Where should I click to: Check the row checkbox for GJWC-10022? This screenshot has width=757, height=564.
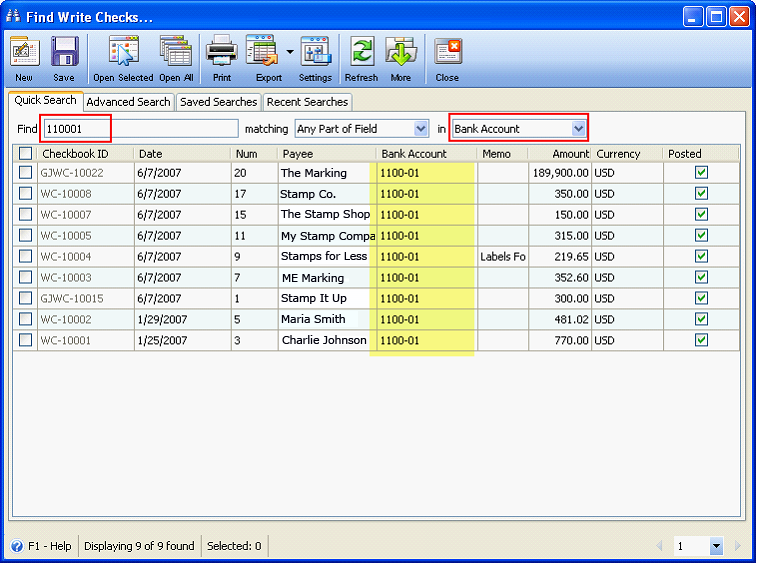tap(25, 172)
